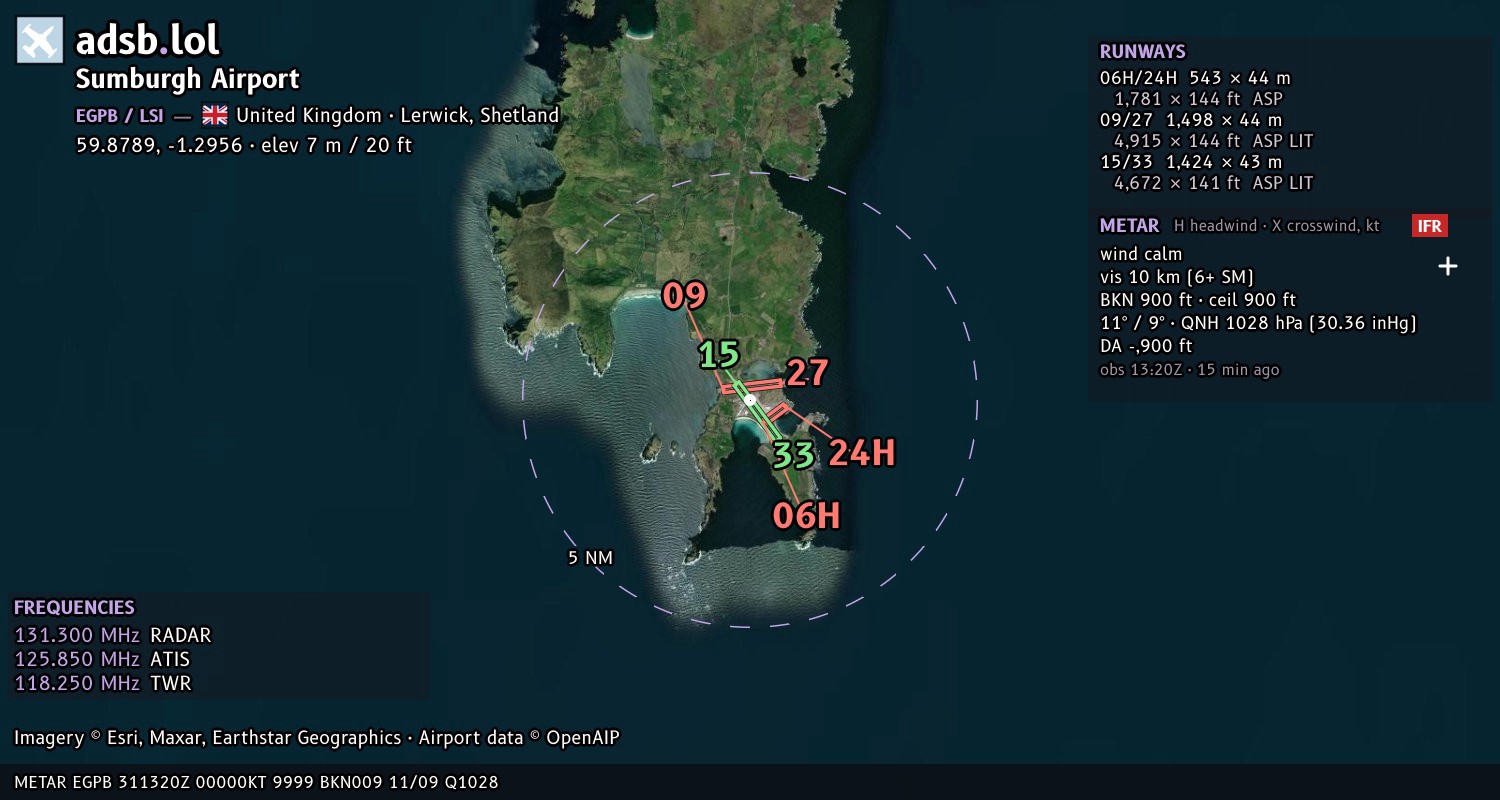The width and height of the screenshot is (1500, 800).
Task: Click the 'H headwind · X crosswind, kt' legend
Action: (1277, 226)
